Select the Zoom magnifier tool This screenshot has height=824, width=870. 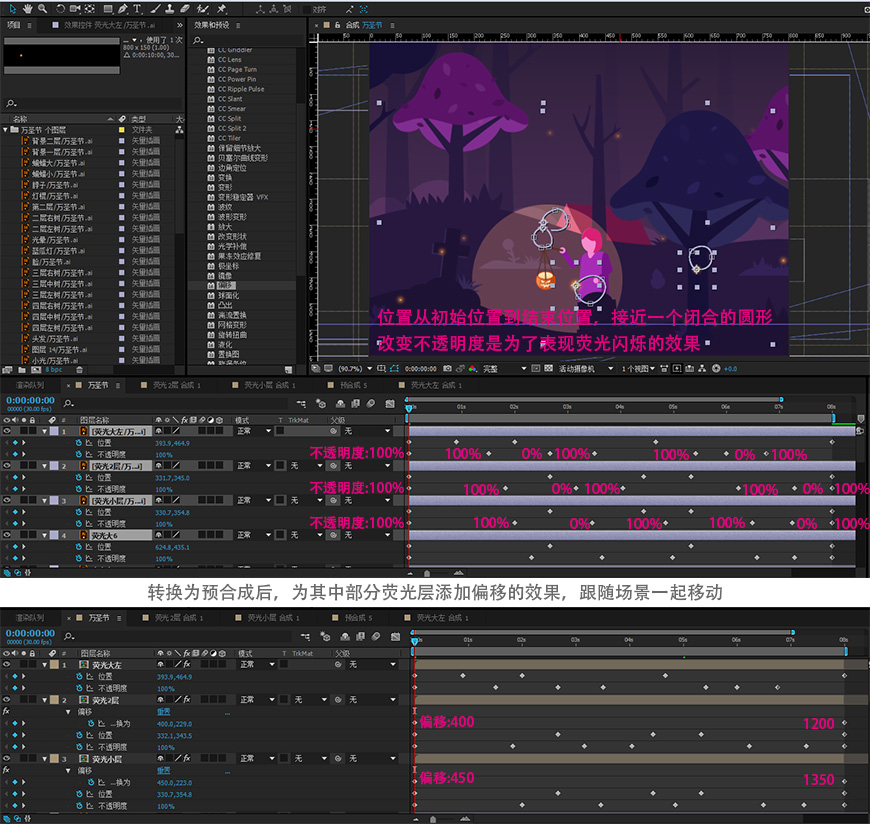pos(42,9)
